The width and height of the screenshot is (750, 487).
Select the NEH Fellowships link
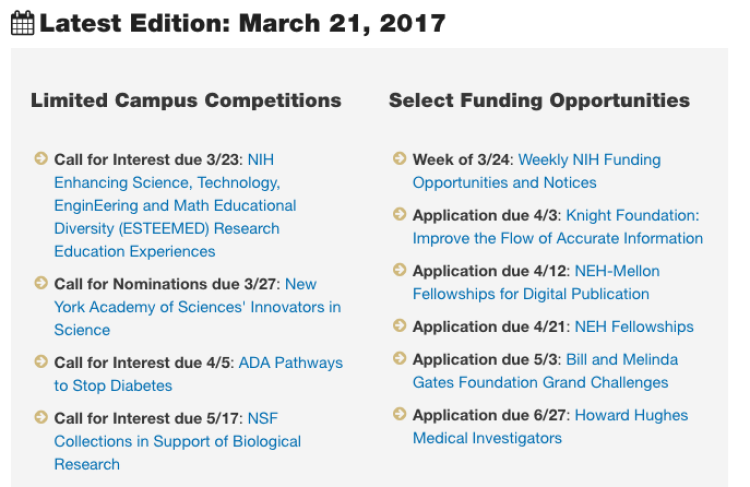pos(634,327)
